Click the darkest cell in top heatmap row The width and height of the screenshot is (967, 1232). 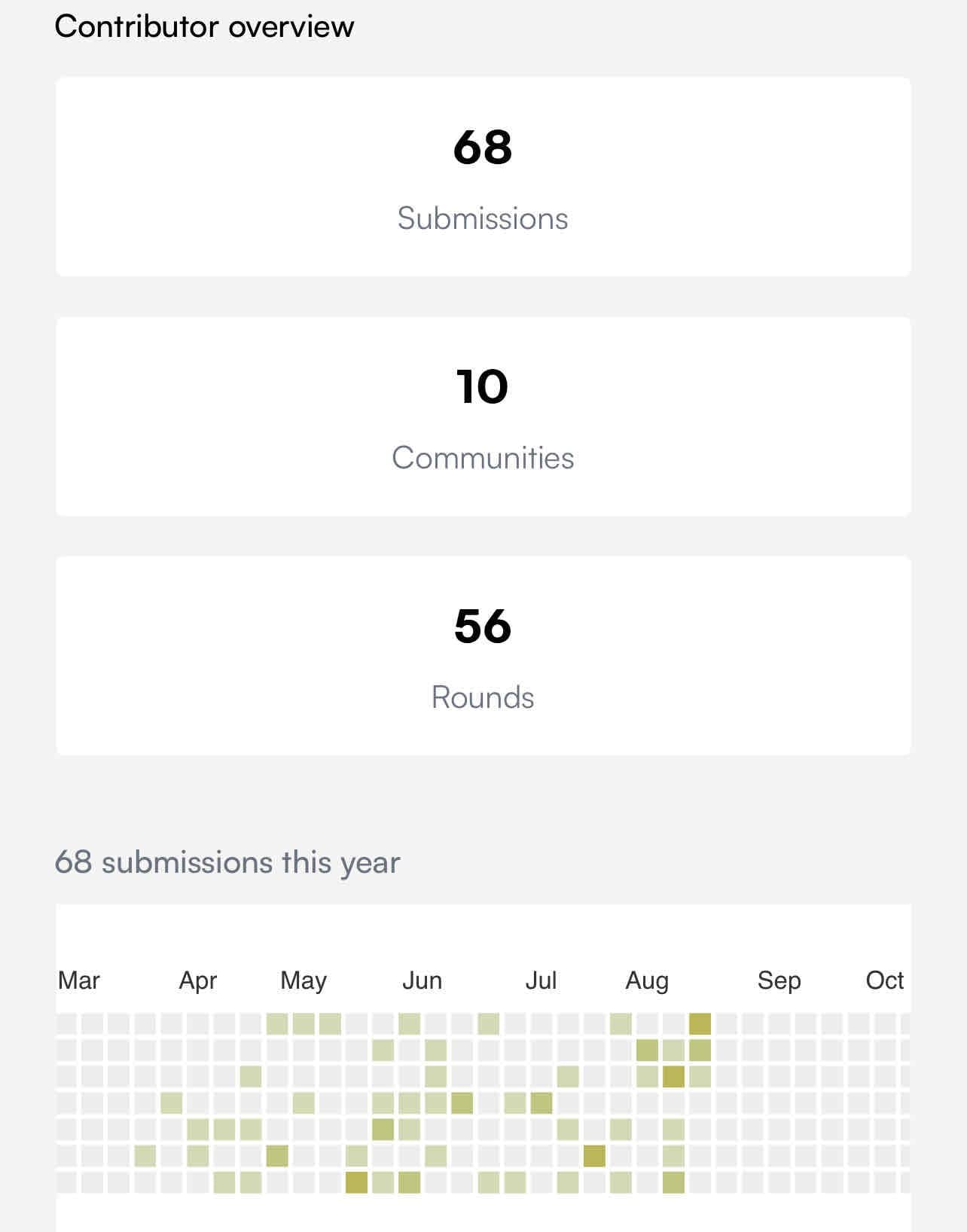pyautogui.click(x=700, y=1024)
